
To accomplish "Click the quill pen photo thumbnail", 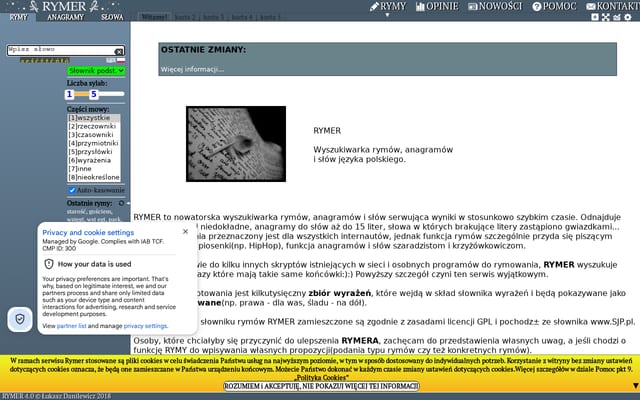I will tap(236, 144).
